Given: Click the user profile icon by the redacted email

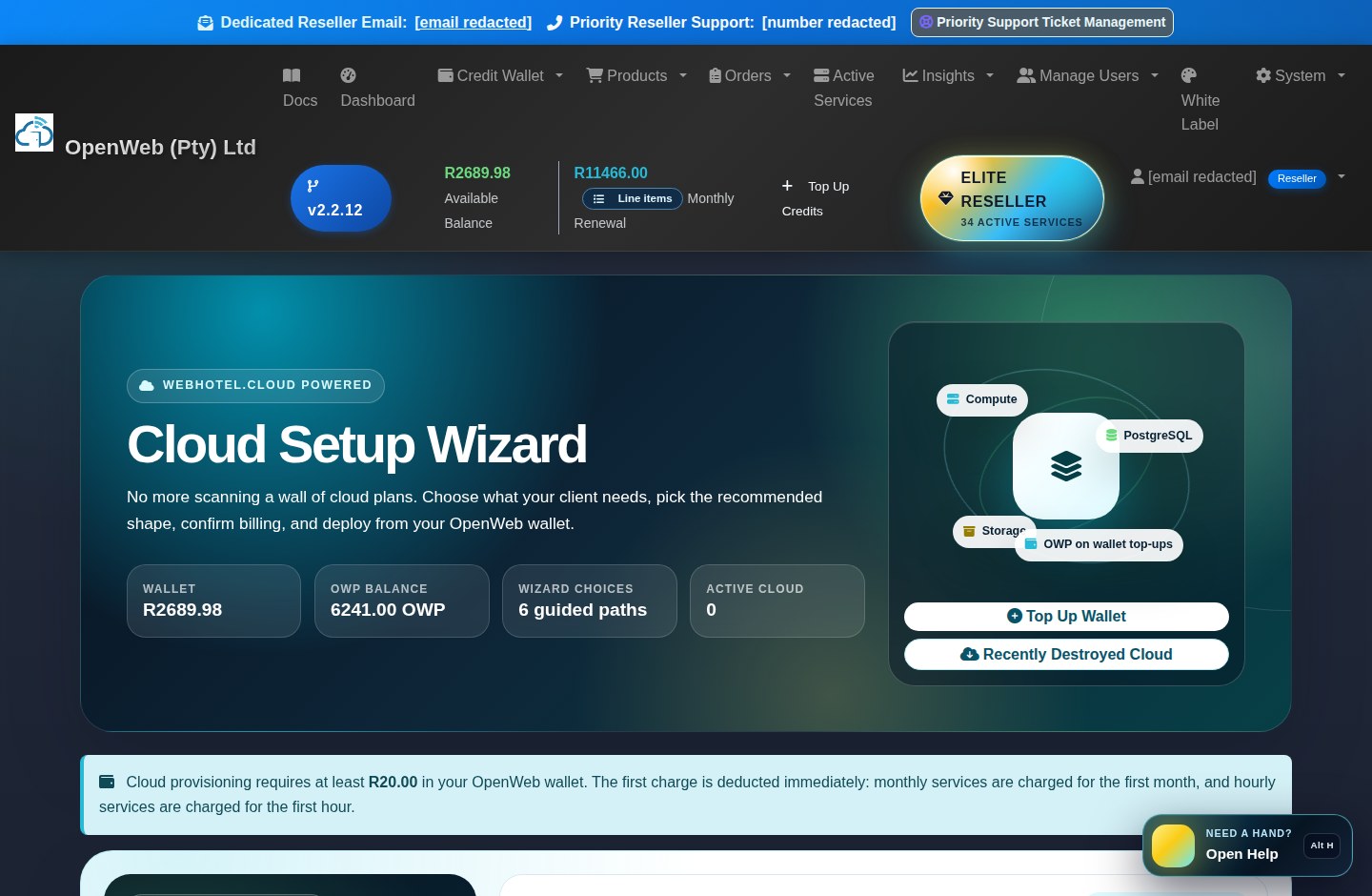Looking at the screenshot, I should (x=1138, y=176).
